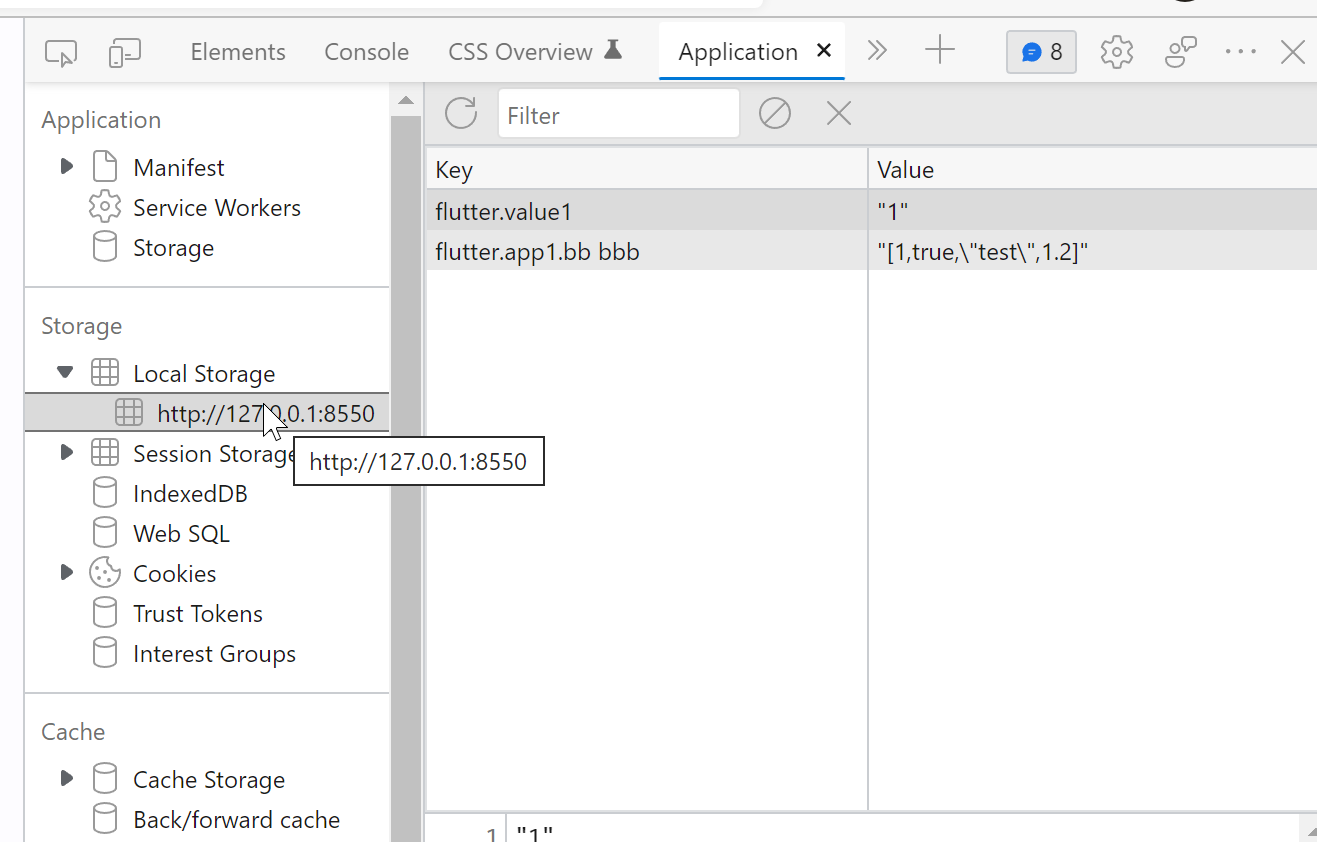Open the issues counter showing 8

(1041, 51)
